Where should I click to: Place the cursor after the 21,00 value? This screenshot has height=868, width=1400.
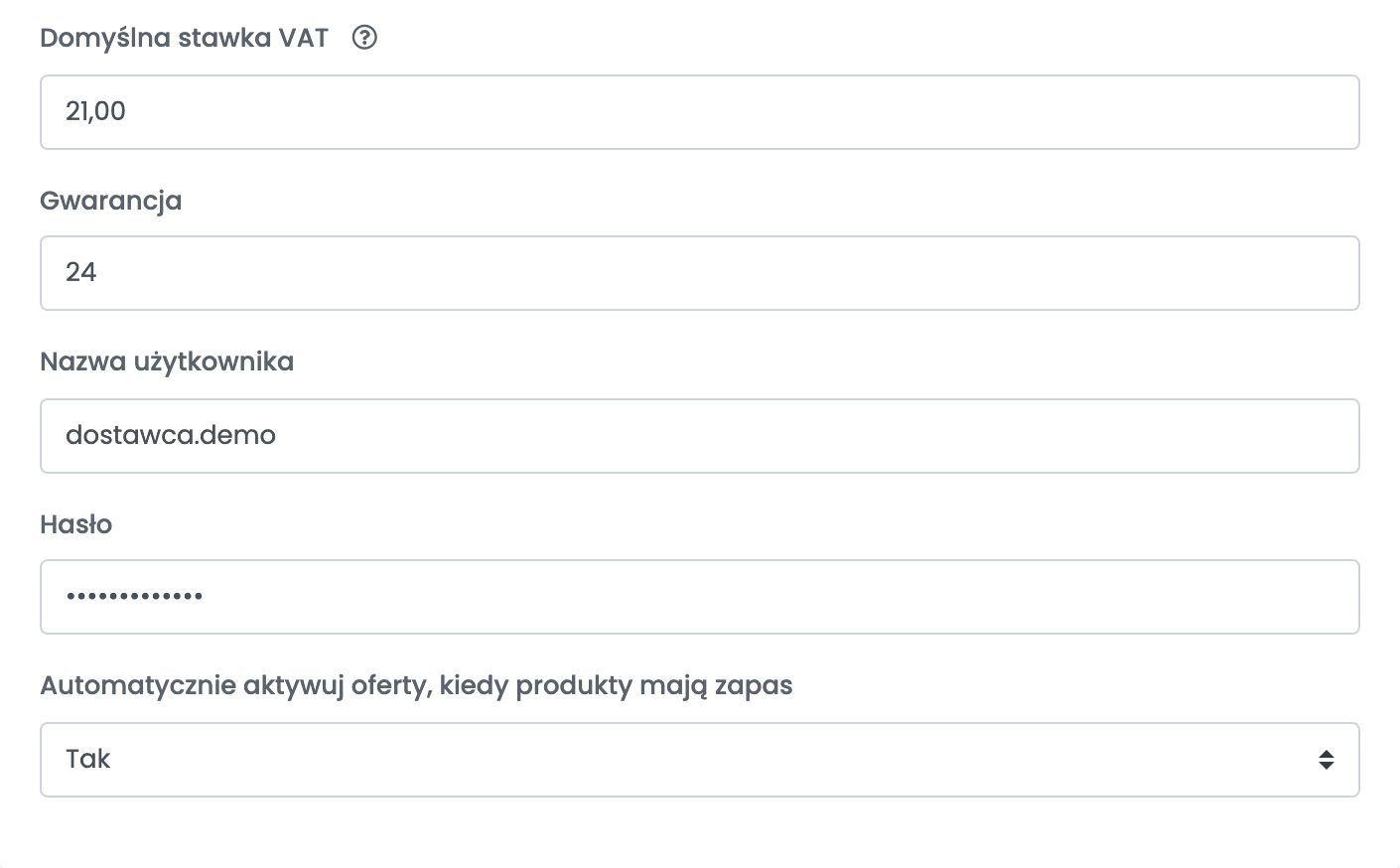(x=128, y=112)
